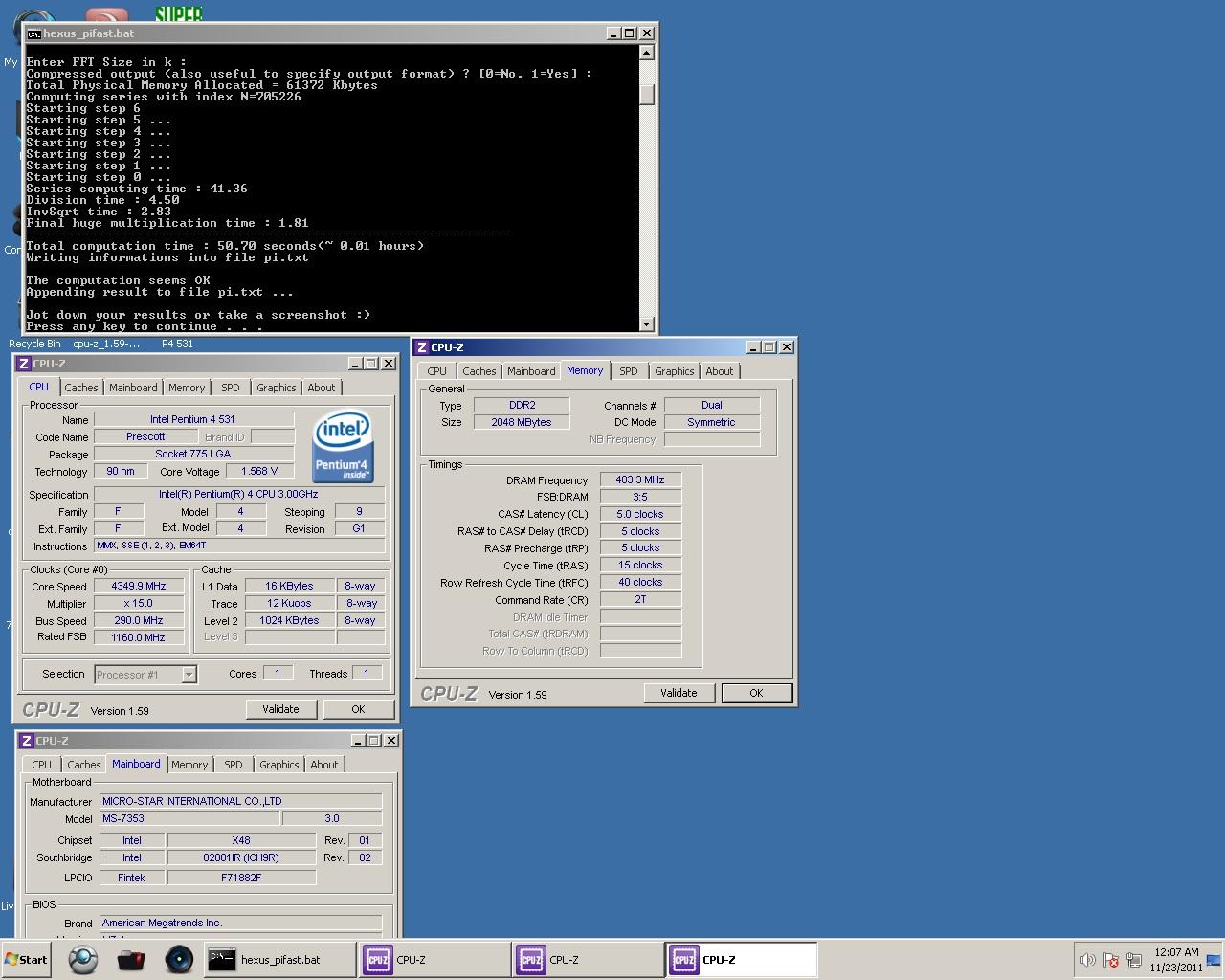The width and height of the screenshot is (1225, 980).
Task: Click the FSB:DRAM ratio value 3:5
Action: (x=640, y=497)
